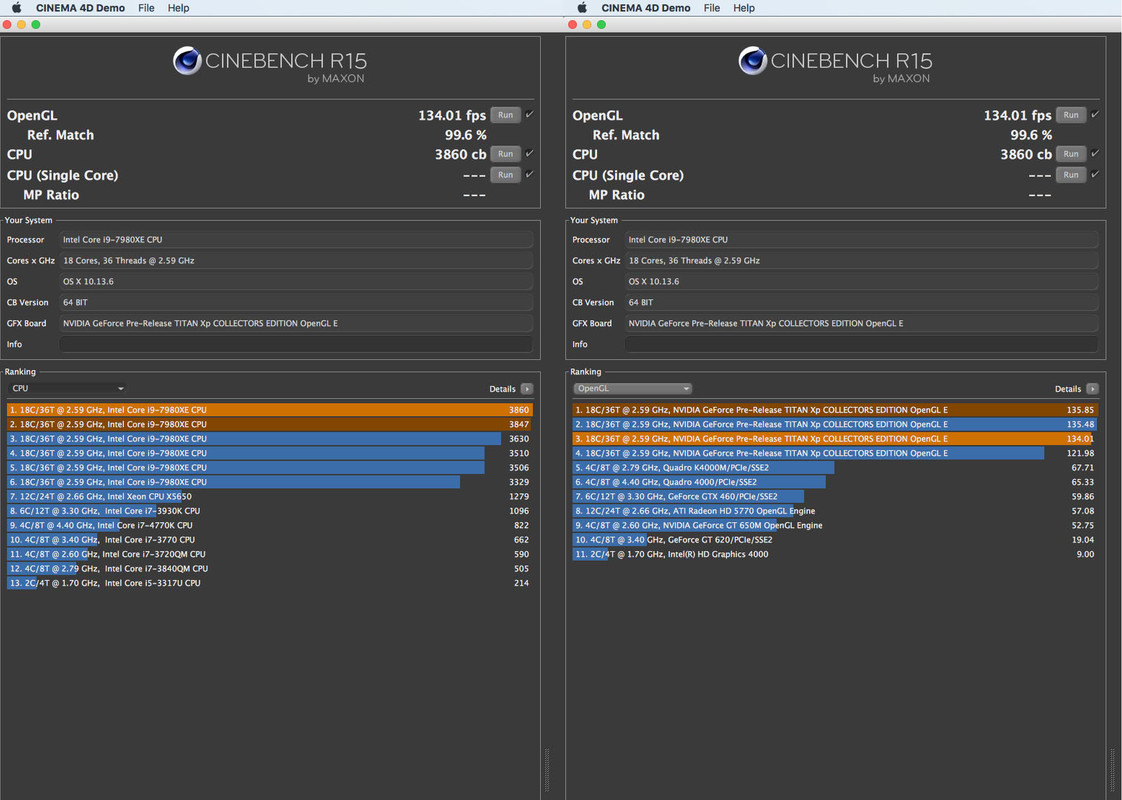Open CINEMA 4D Demo menu, right window
Image resolution: width=1122 pixels, height=800 pixels.
645,8
